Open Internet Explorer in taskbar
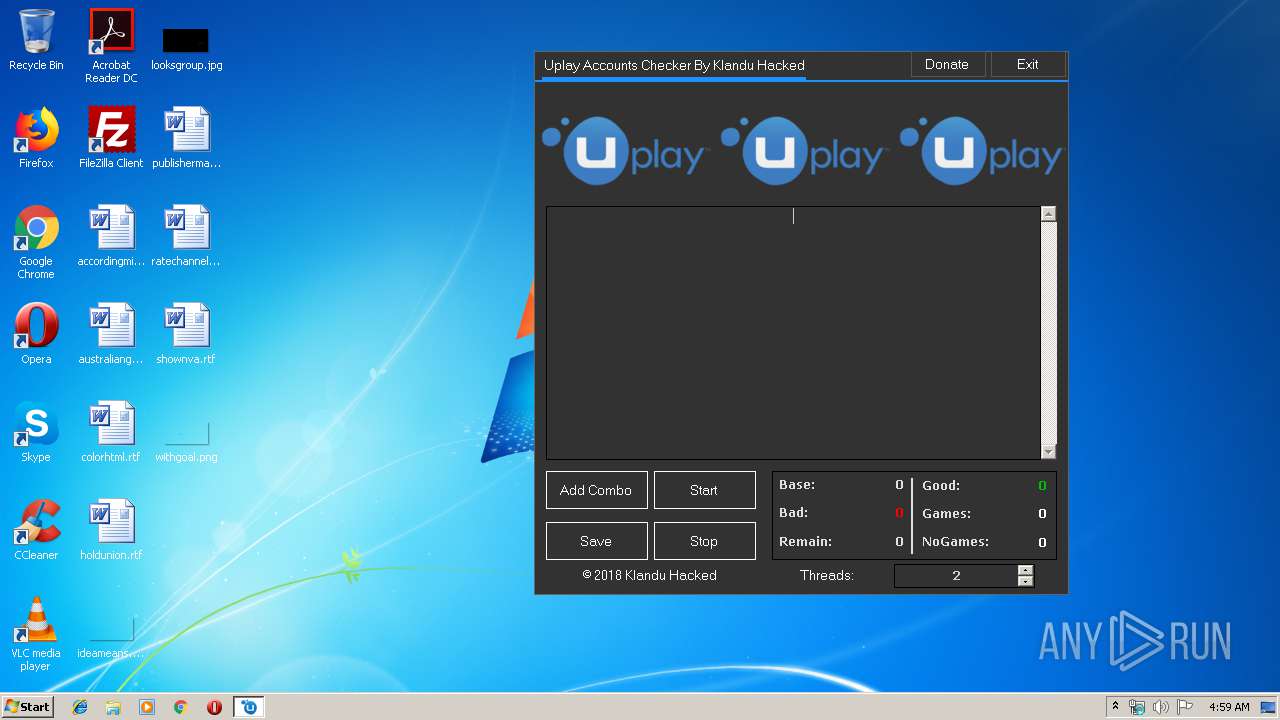The height and width of the screenshot is (720, 1280). (80, 707)
